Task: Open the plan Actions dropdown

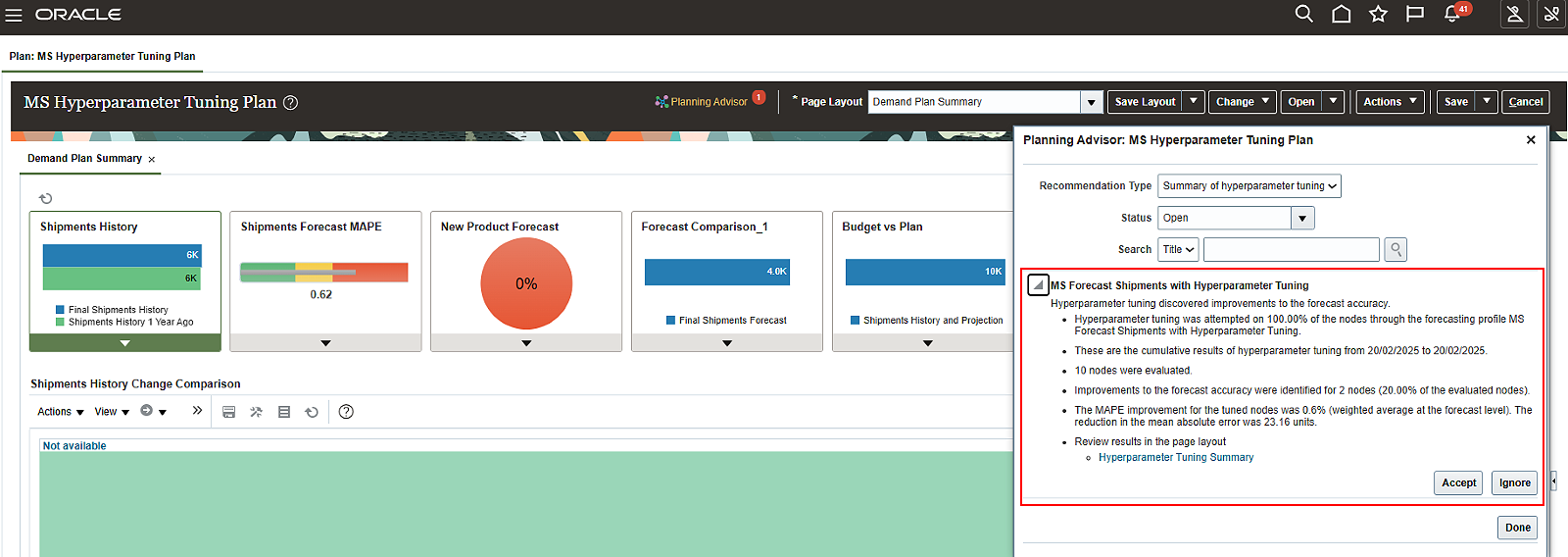Action: (x=1390, y=101)
